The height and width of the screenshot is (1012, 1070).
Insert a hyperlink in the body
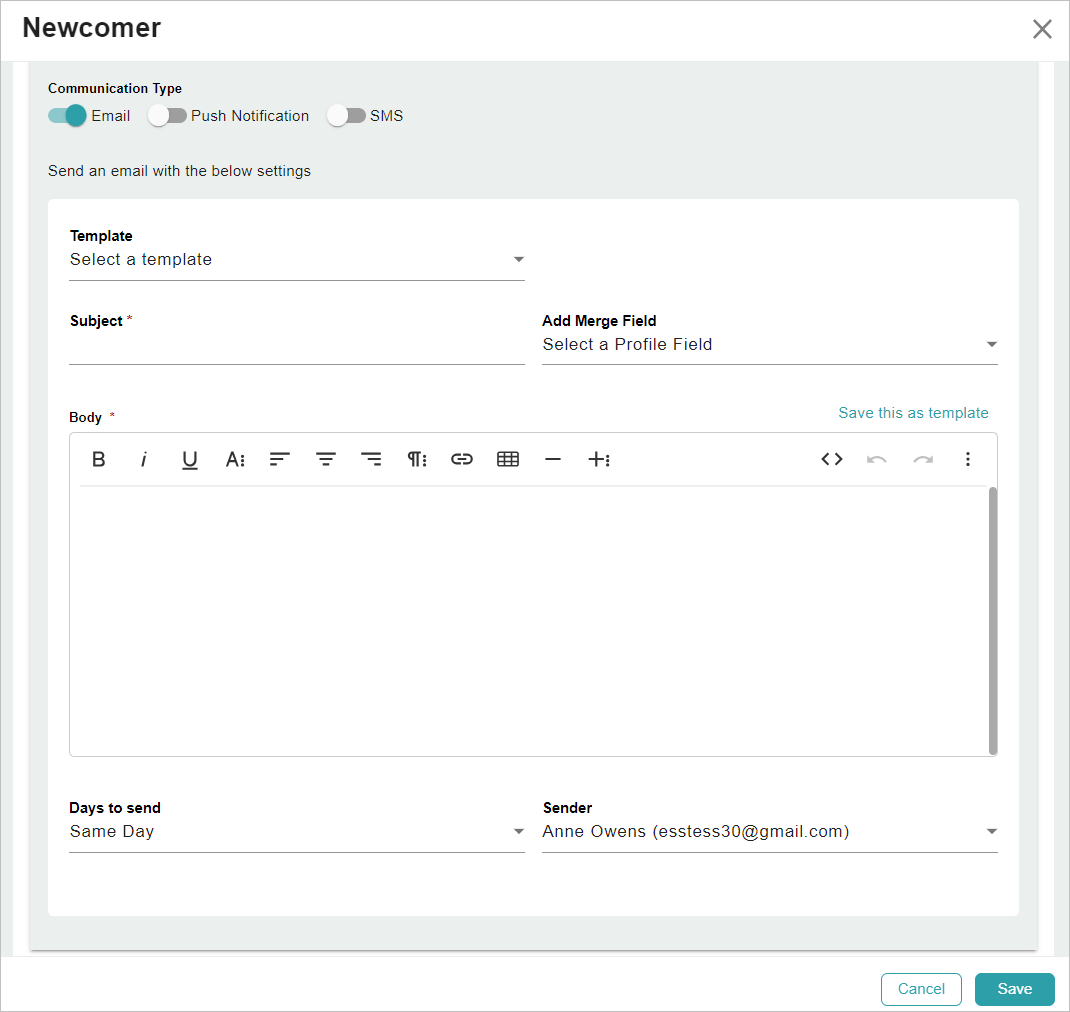pyautogui.click(x=462, y=459)
